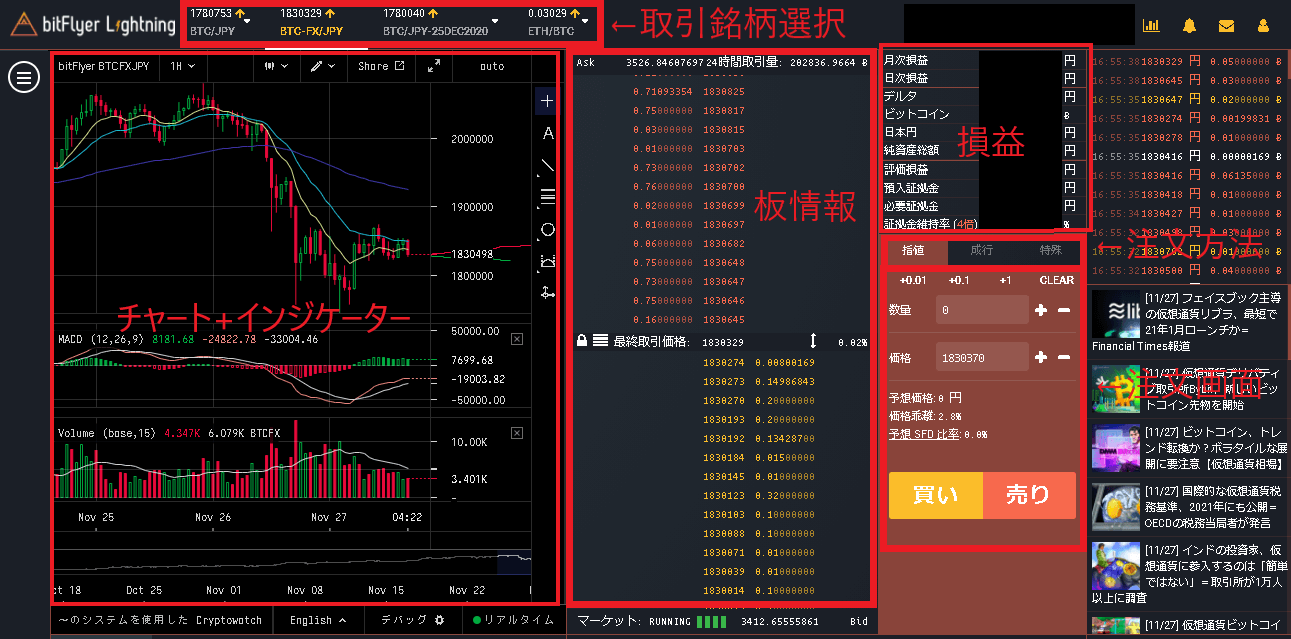
Task: Expand the ETH/BTC dropdown arrow
Action: coord(584,19)
